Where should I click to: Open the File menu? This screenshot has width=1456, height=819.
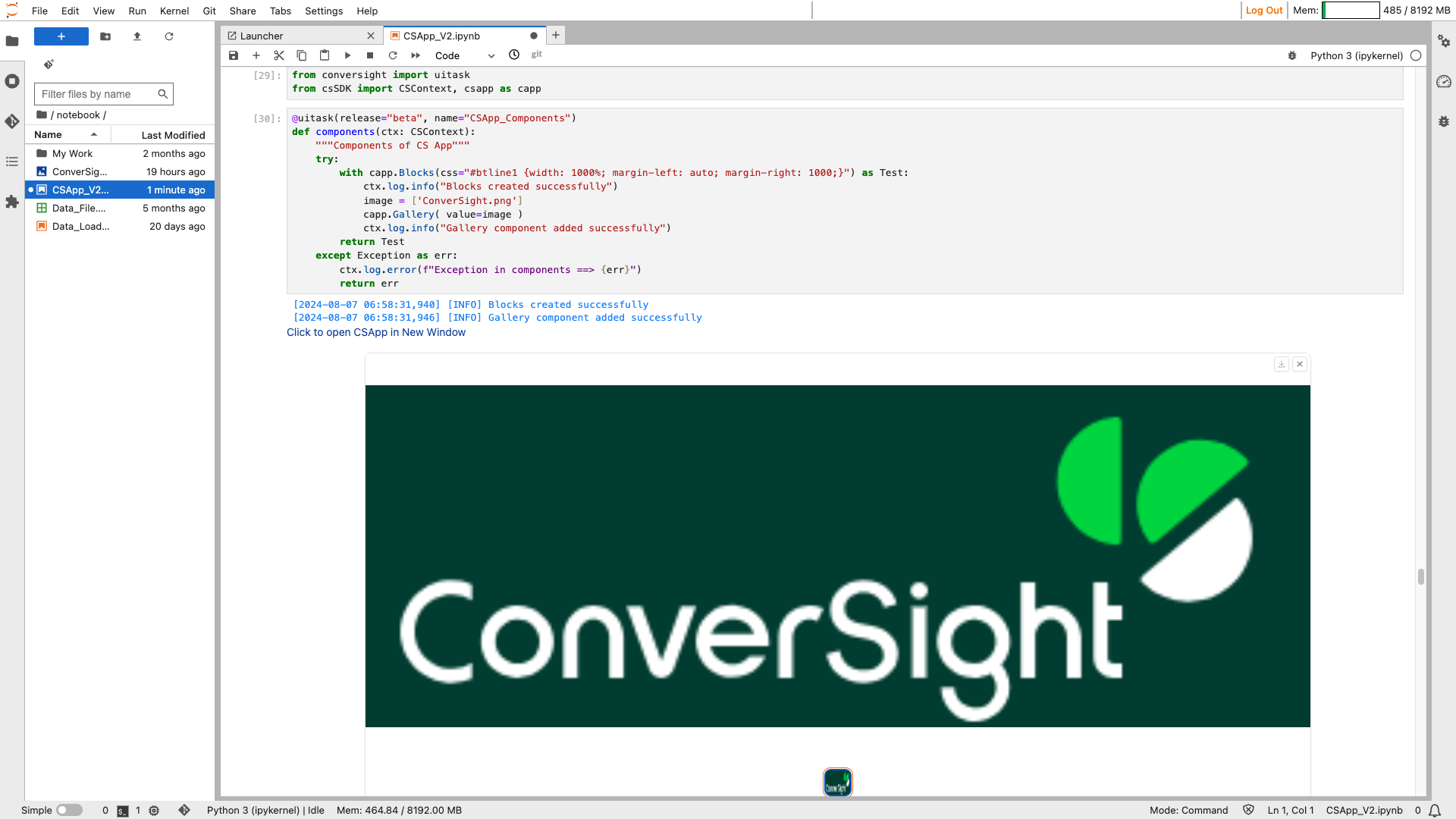(x=40, y=11)
